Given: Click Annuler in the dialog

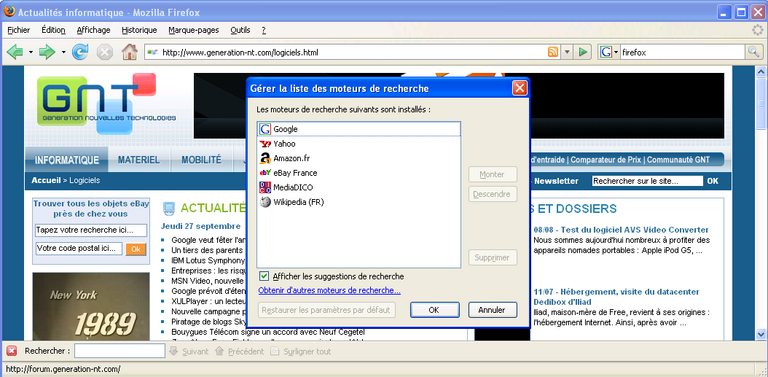Looking at the screenshot, I should pos(493,310).
